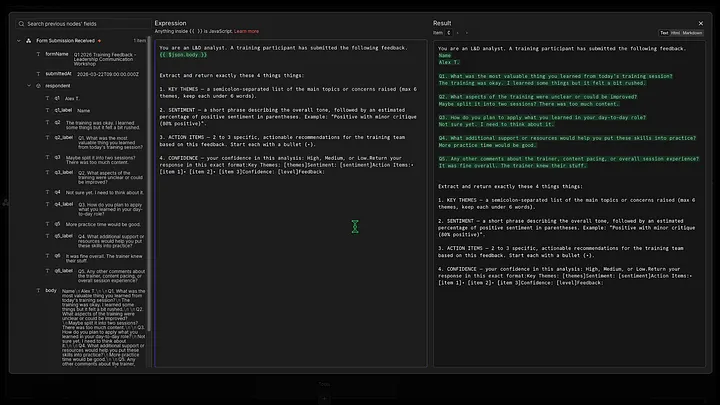Select the q4_label field key

[64, 204]
